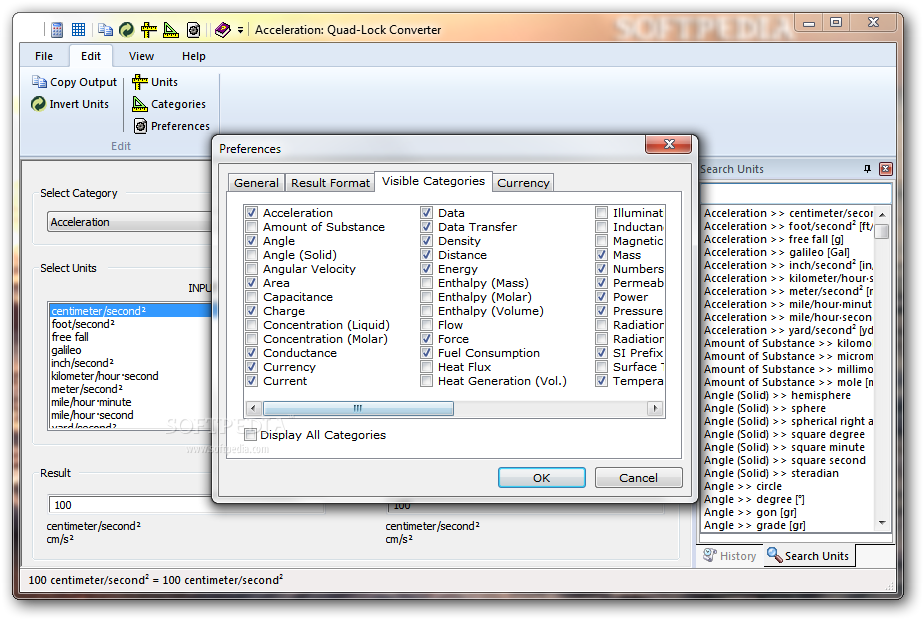Enable Display All Categories checkbox
The height and width of the screenshot is (620, 924).
(x=251, y=435)
